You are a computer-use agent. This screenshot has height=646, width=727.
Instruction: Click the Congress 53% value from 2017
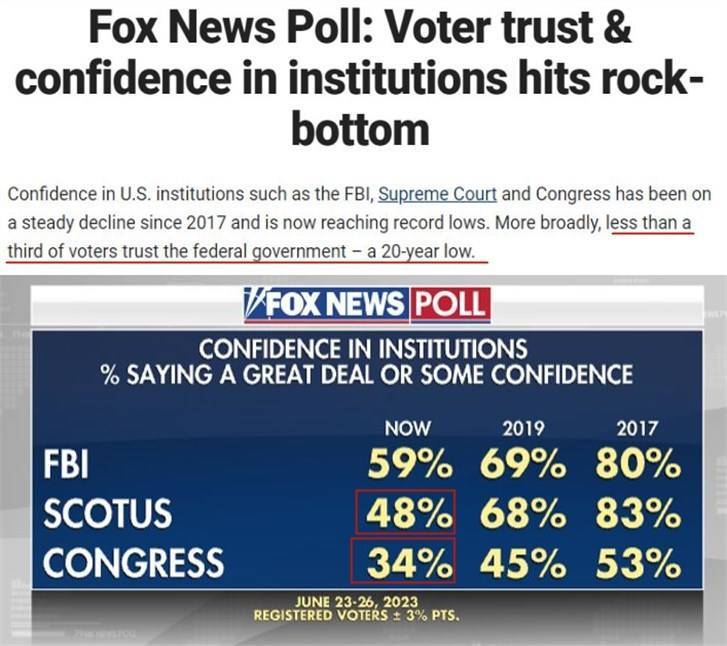pyautogui.click(x=638, y=563)
